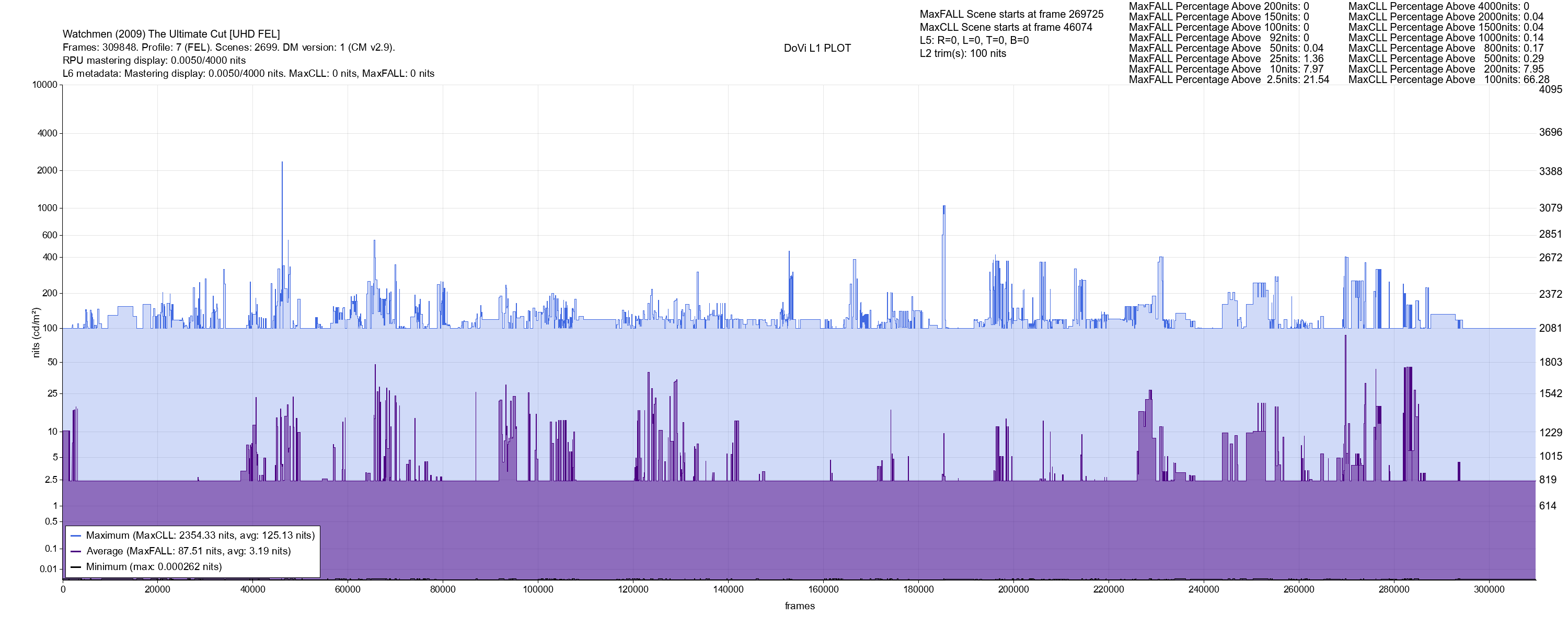Click 'MaxFALL Scene starts at frame 269725' text
This screenshot has width=1568, height=627.
[x=1011, y=14]
